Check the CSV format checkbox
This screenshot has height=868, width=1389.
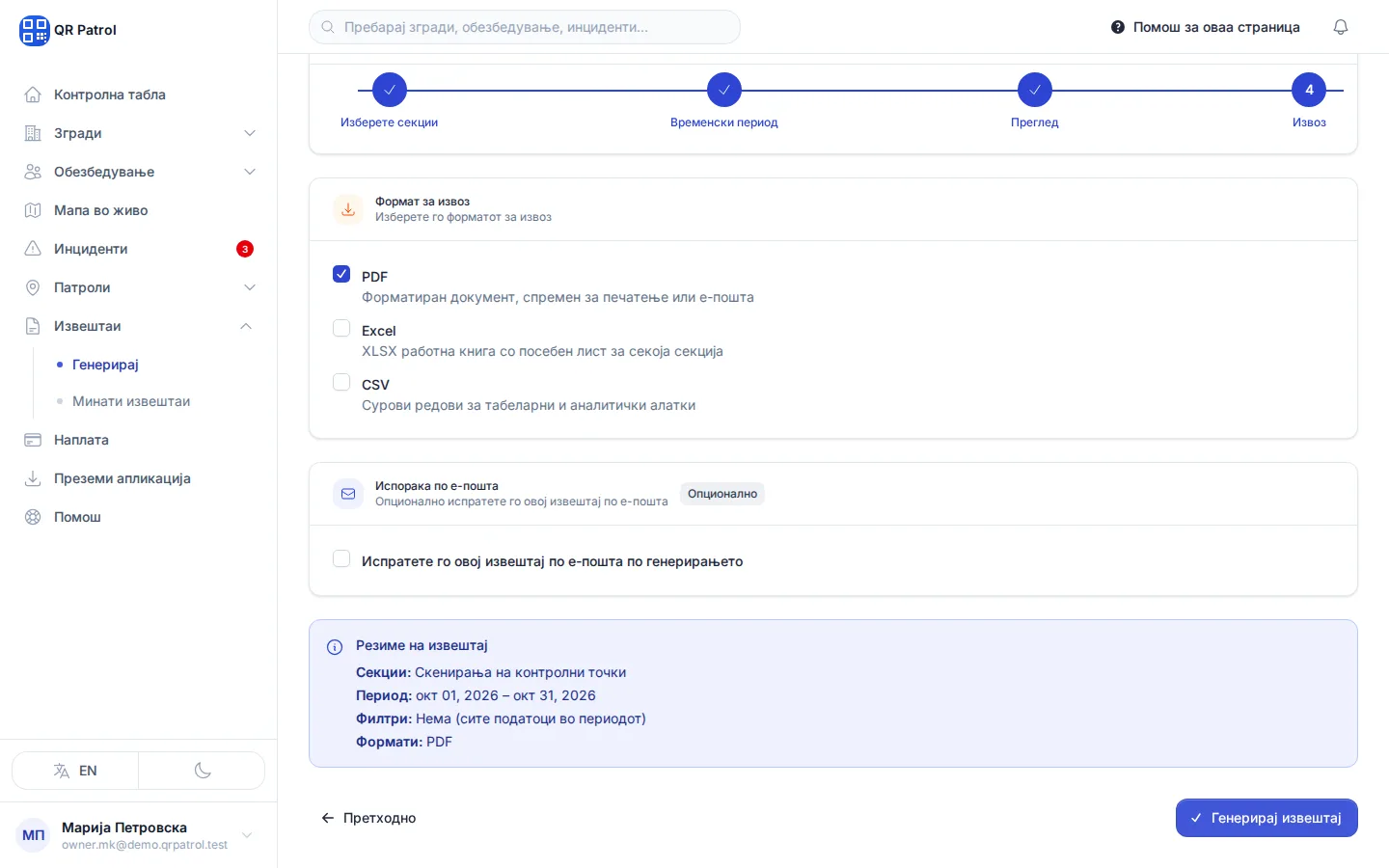(x=341, y=382)
